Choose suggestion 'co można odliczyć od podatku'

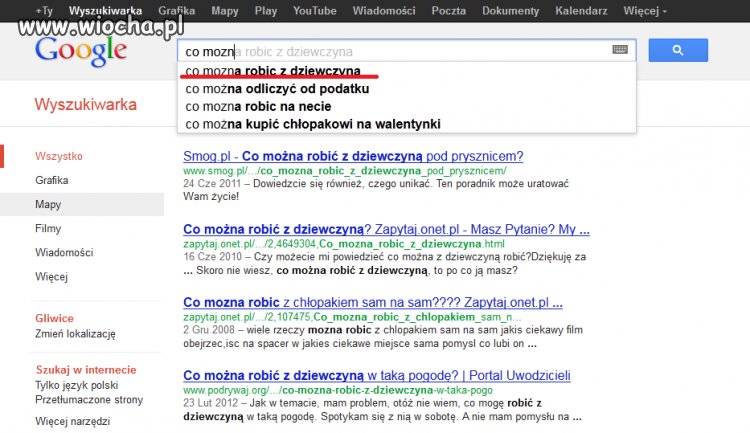407,89
